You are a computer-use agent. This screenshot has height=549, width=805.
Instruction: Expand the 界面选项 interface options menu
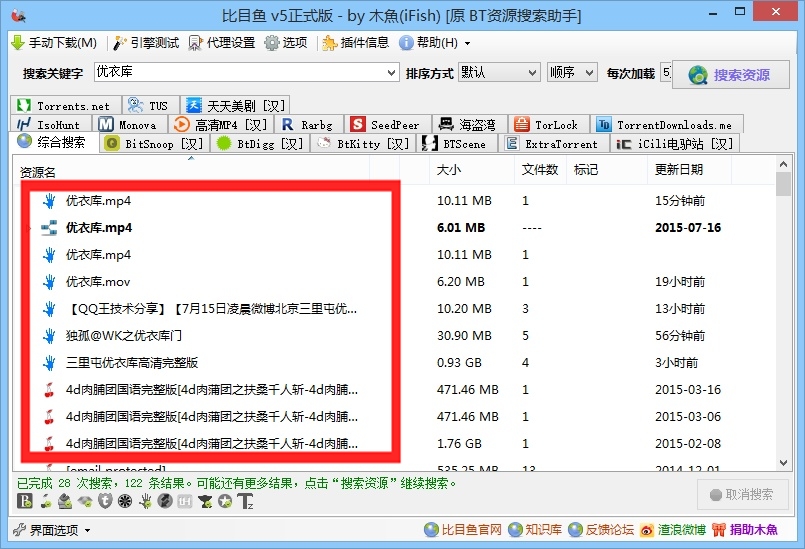52,530
